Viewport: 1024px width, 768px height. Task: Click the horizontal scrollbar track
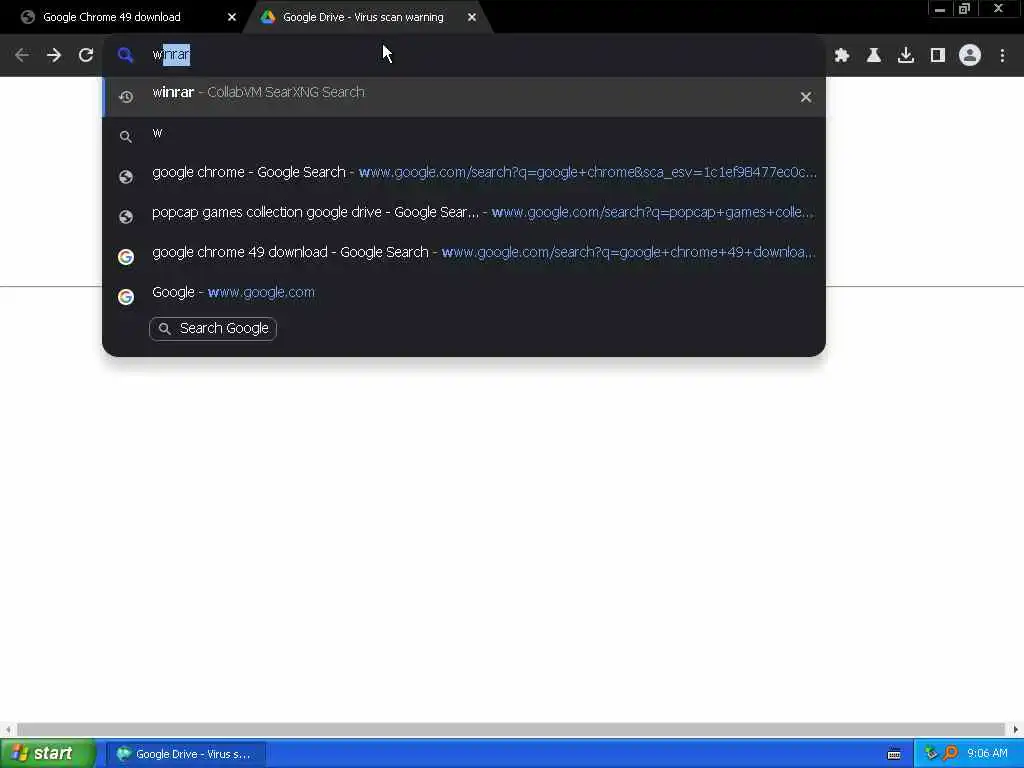[511, 729]
